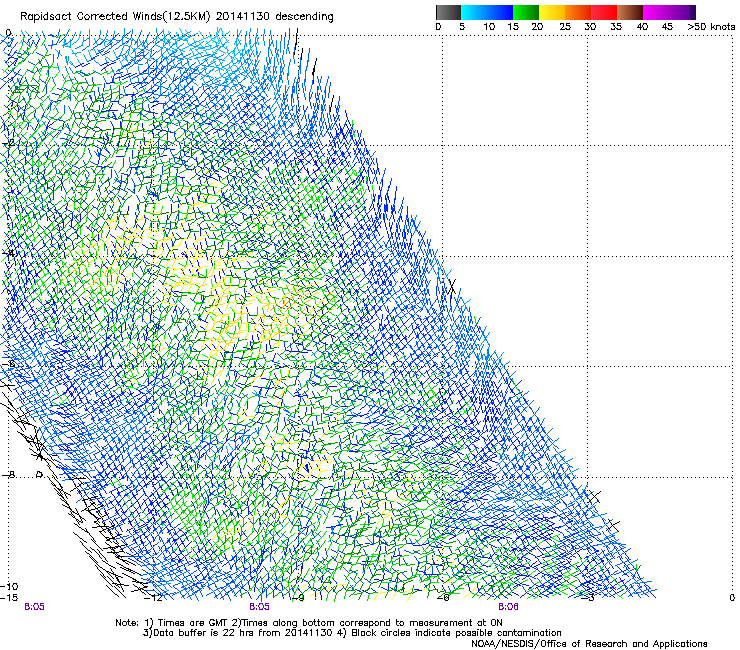This screenshot has width=740, height=650.
Task: Click the 'Times are GMT' note text
Action: click(193, 623)
